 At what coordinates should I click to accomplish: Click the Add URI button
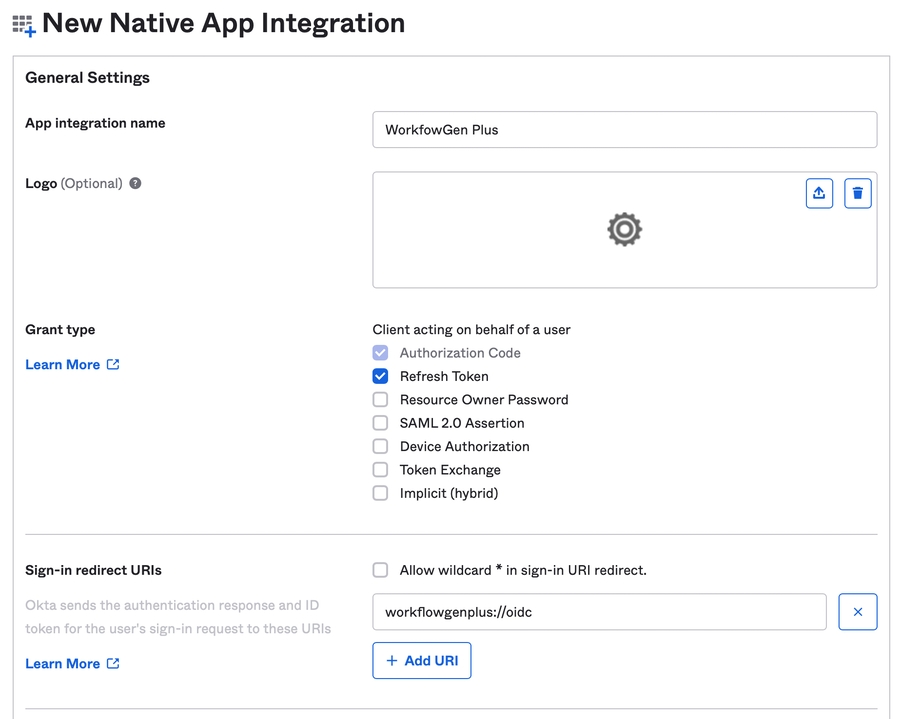pyautogui.click(x=421, y=661)
